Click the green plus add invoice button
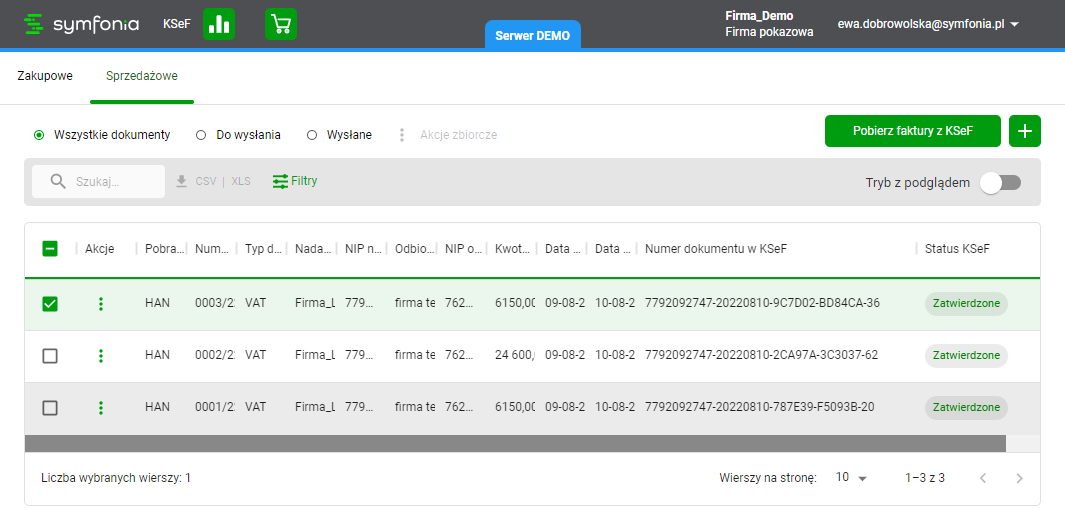This screenshot has height=508, width=1065. pyautogui.click(x=1025, y=131)
